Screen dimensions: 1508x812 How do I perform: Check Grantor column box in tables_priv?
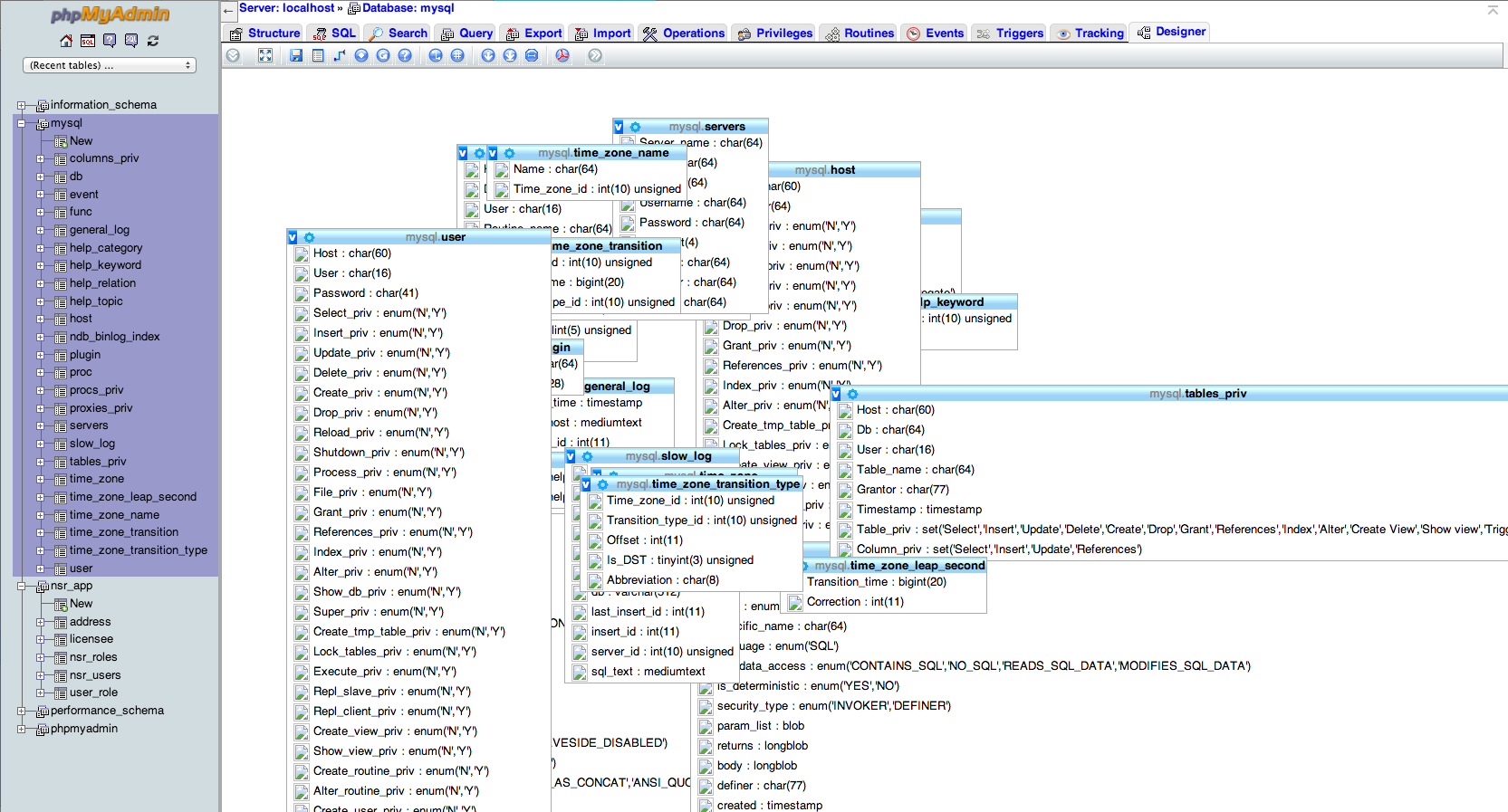click(845, 491)
